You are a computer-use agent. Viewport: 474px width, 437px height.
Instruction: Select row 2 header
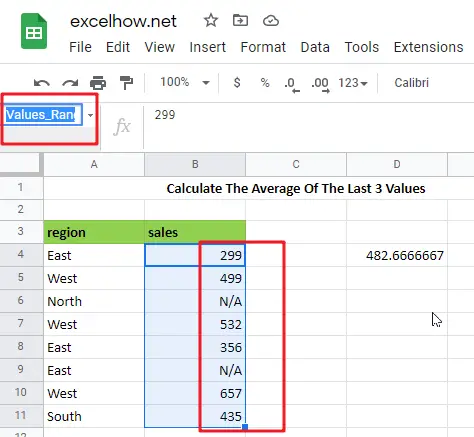coord(21,210)
